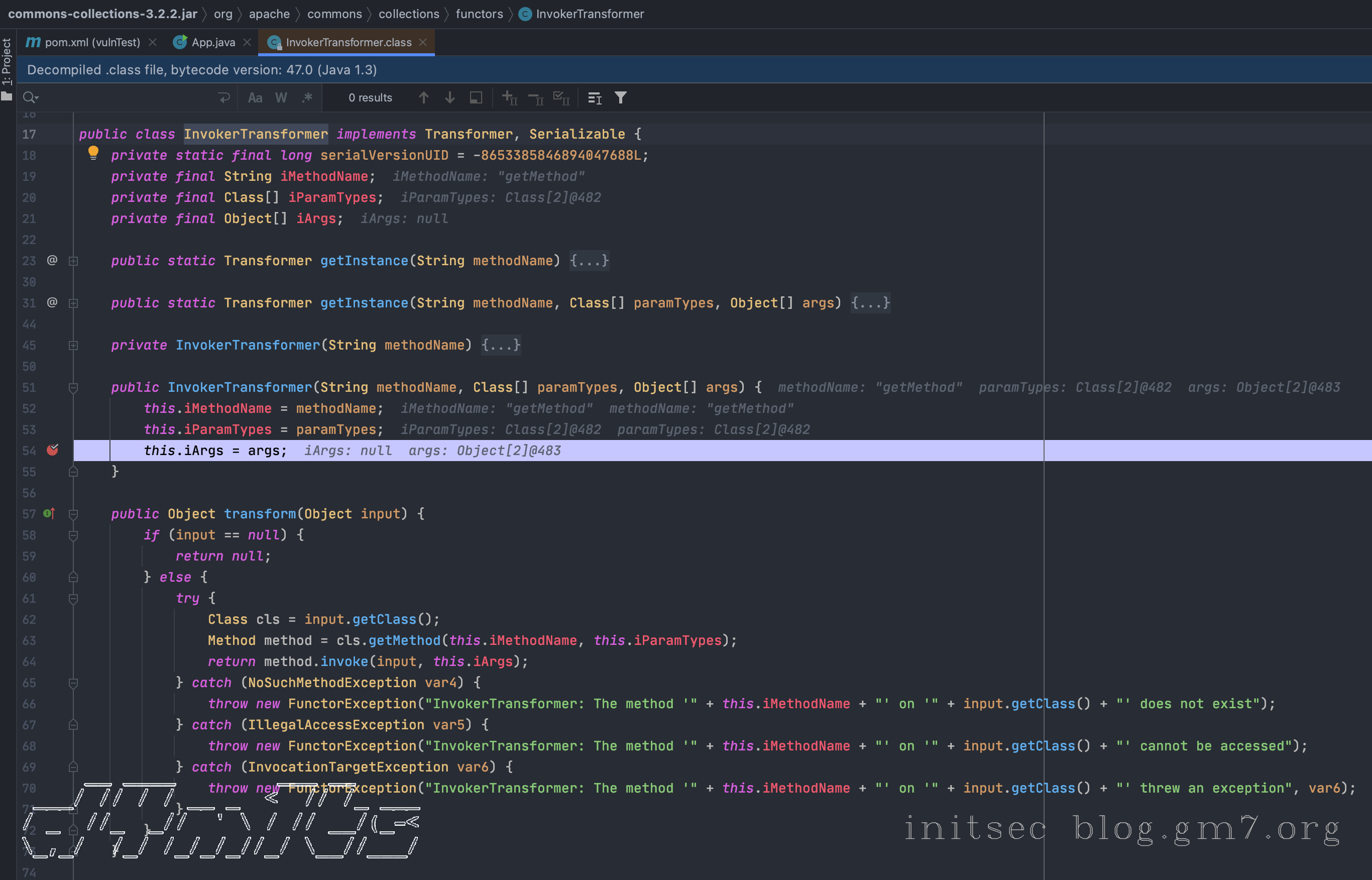The width and height of the screenshot is (1372, 880).
Task: Go to previous search occurrence arrow
Action: pos(423,98)
